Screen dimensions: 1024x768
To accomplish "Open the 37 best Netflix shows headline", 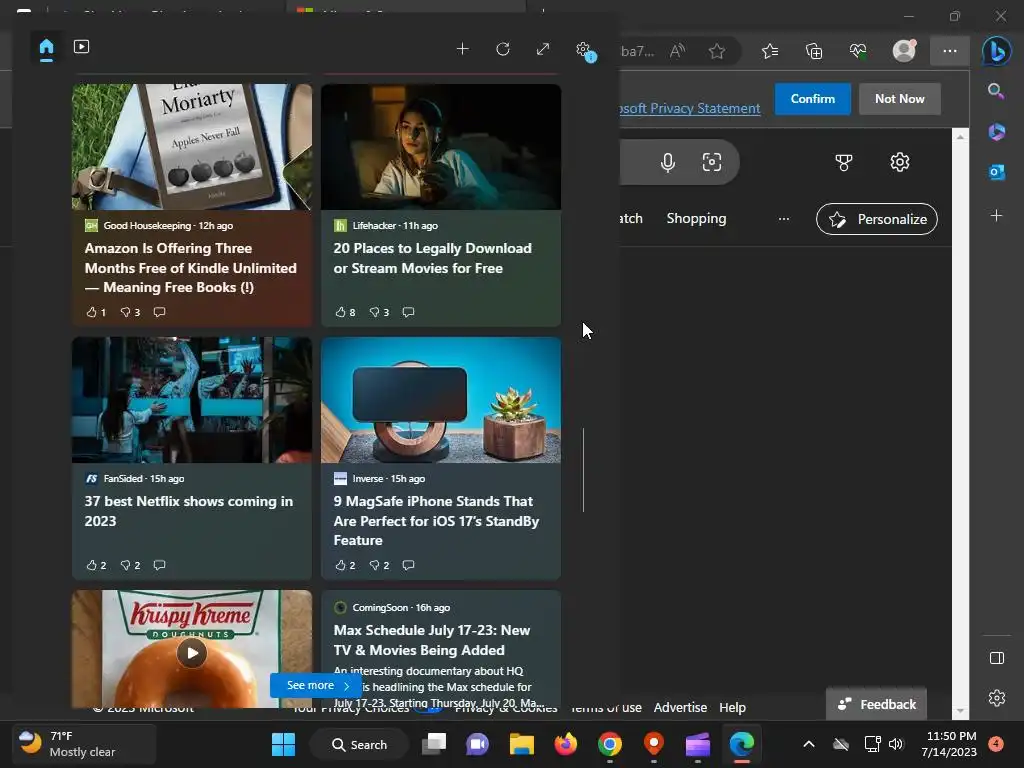I will click(x=189, y=511).
